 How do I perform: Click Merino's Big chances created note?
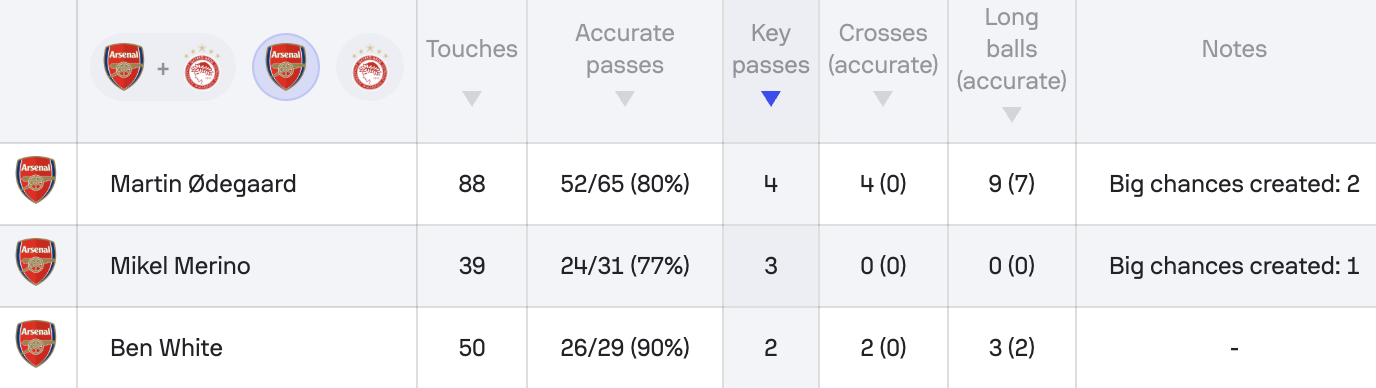pos(1234,266)
